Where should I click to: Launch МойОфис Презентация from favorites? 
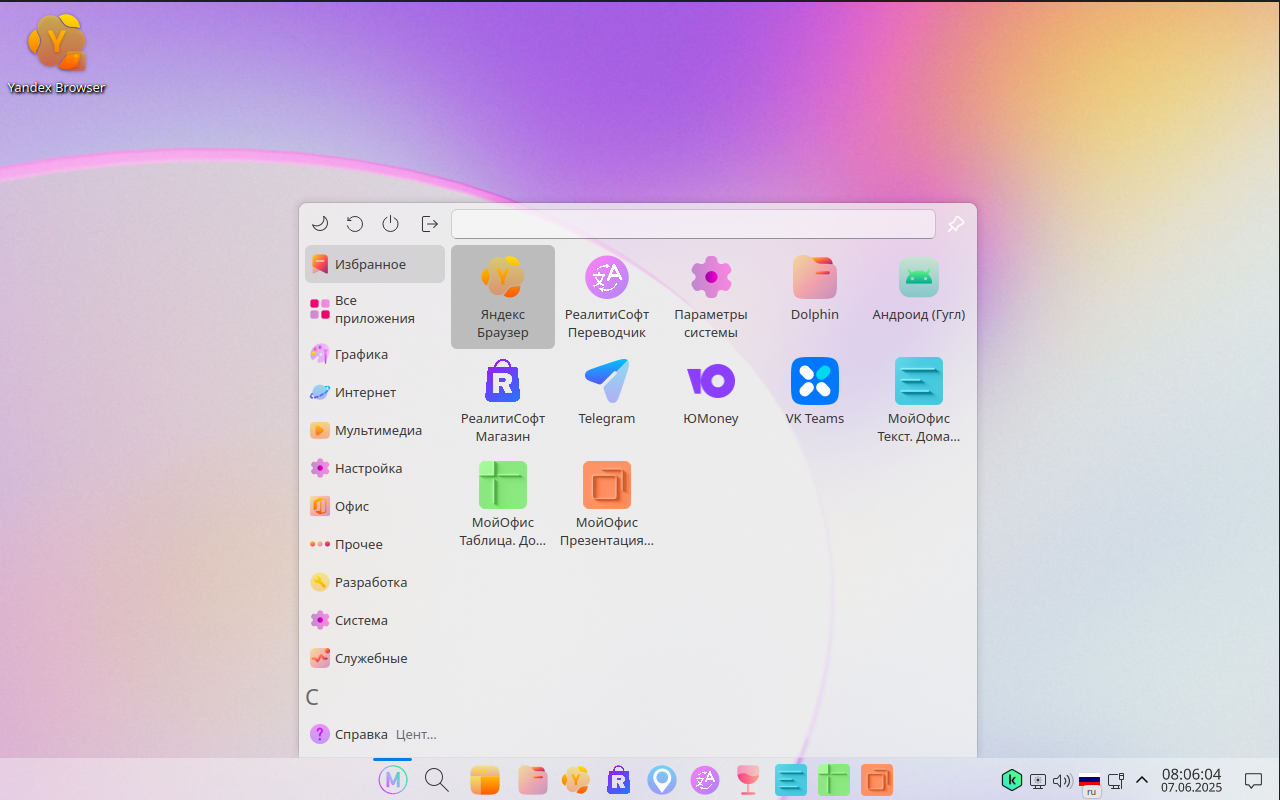tap(607, 505)
